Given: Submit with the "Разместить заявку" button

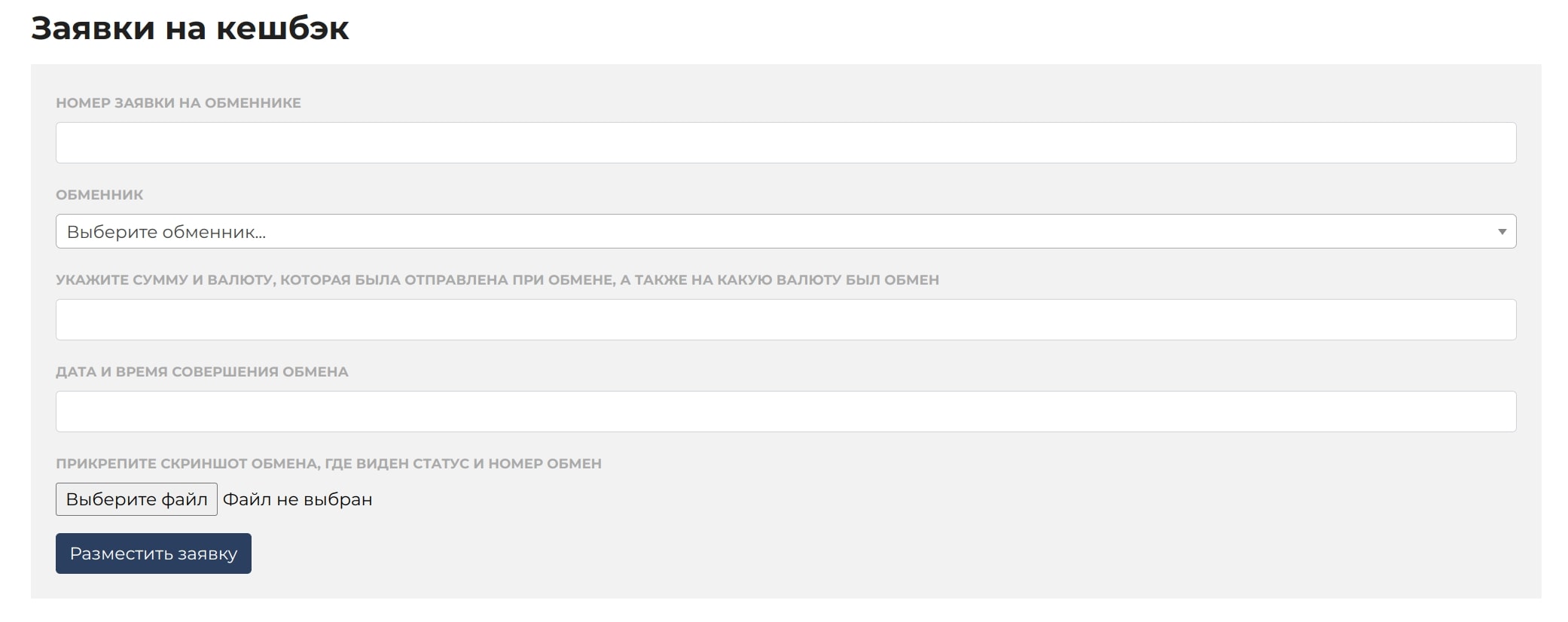Looking at the screenshot, I should point(154,553).
